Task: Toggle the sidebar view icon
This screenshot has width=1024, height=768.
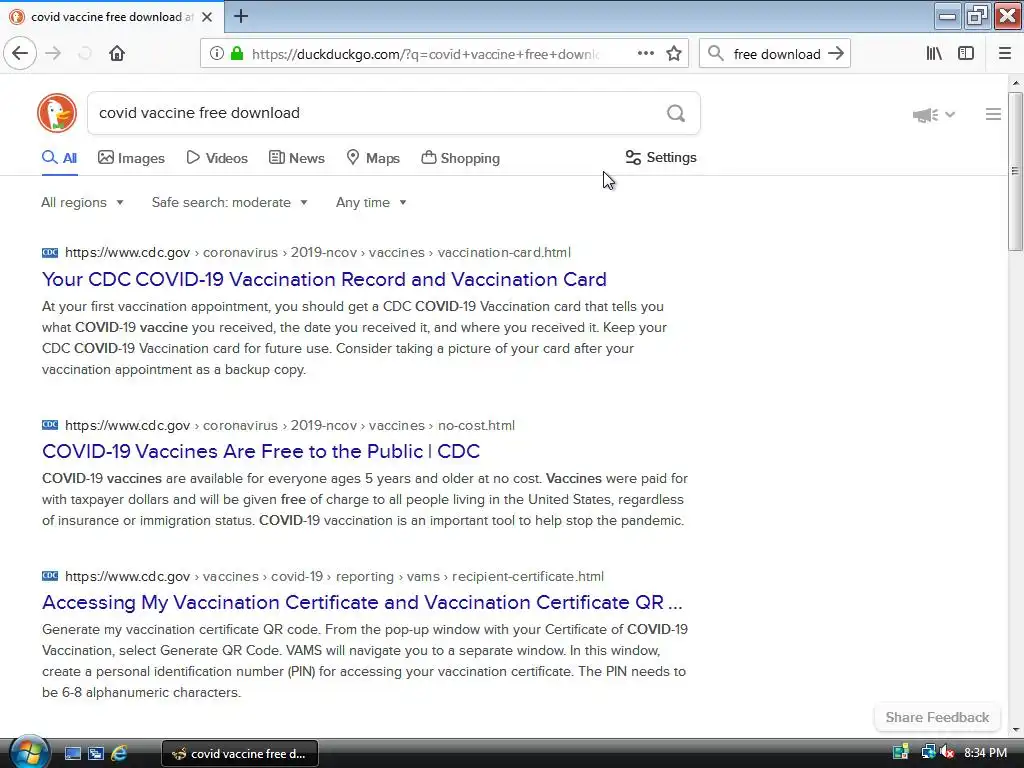Action: point(966,54)
